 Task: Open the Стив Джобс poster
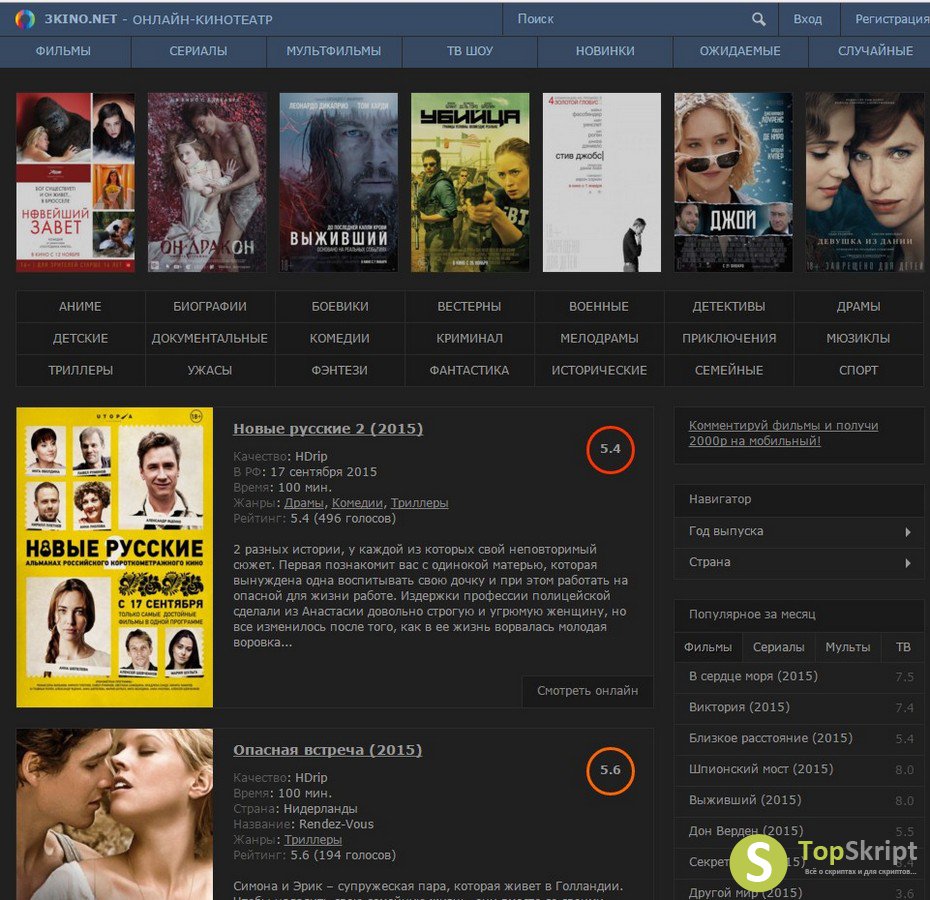tap(602, 182)
